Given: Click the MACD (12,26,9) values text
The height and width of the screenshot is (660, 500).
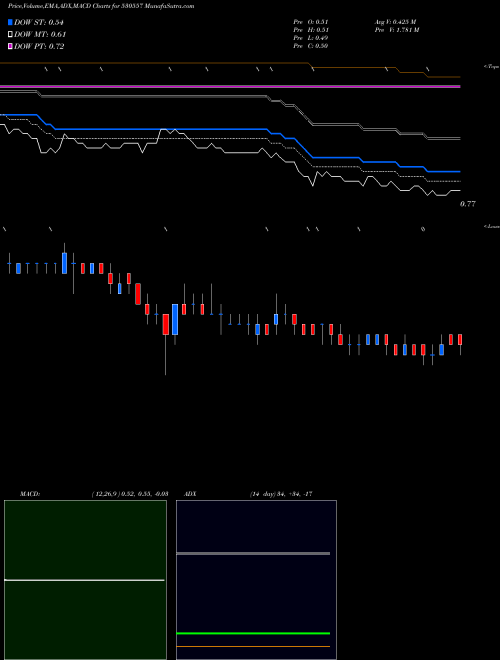Looking at the screenshot, I should [x=130, y=494].
